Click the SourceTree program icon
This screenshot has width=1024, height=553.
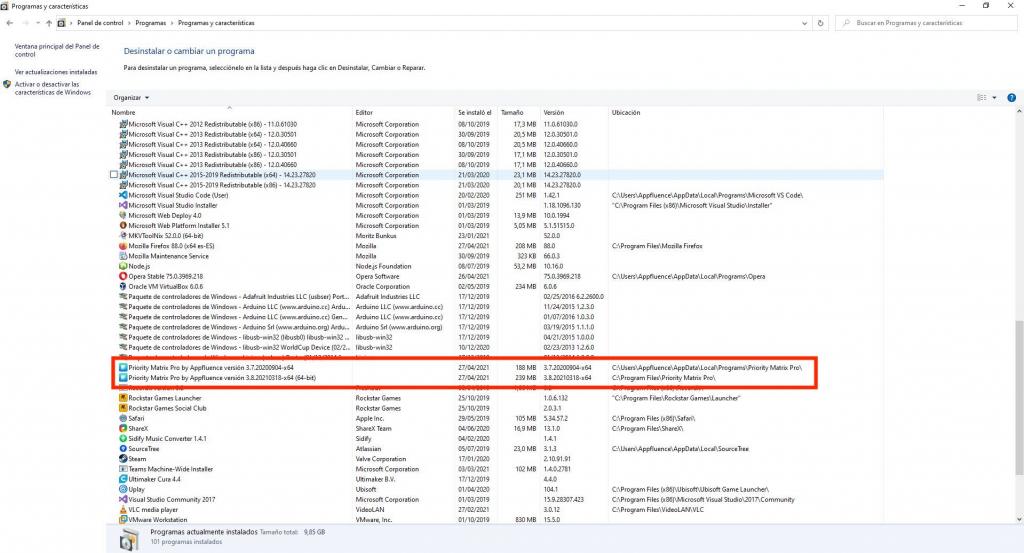point(123,449)
